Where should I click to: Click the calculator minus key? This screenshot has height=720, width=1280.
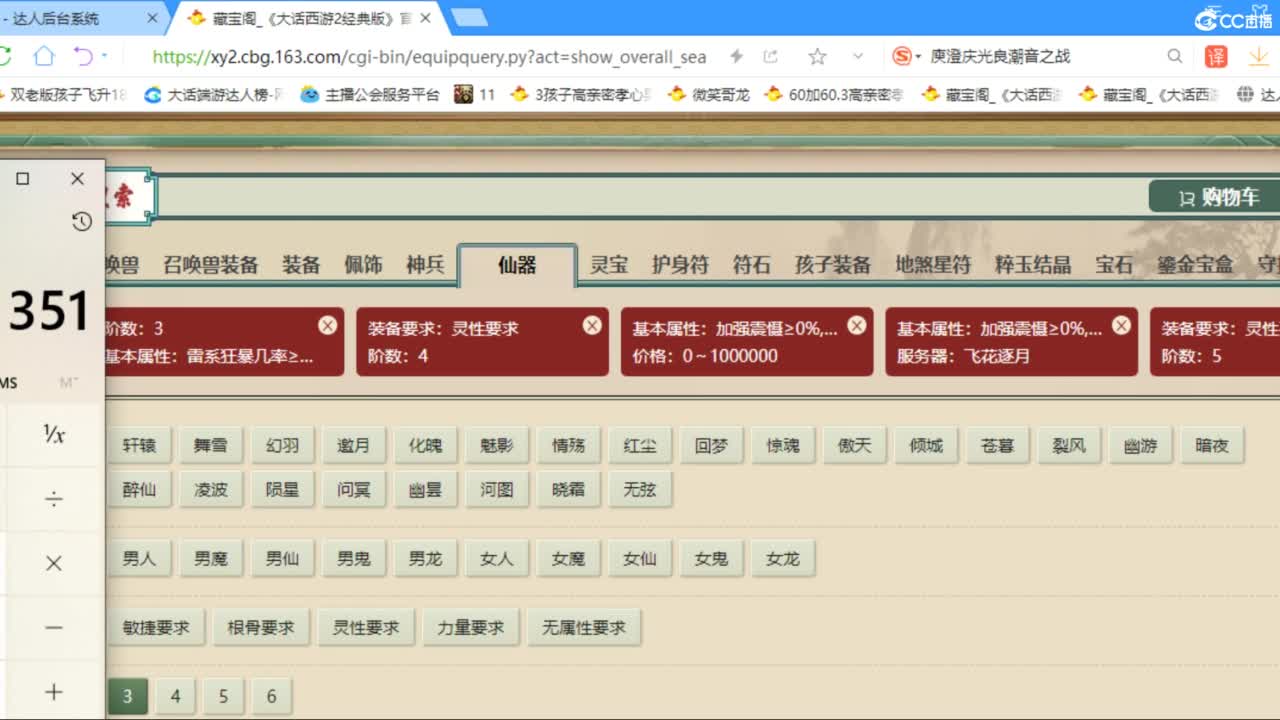point(54,627)
